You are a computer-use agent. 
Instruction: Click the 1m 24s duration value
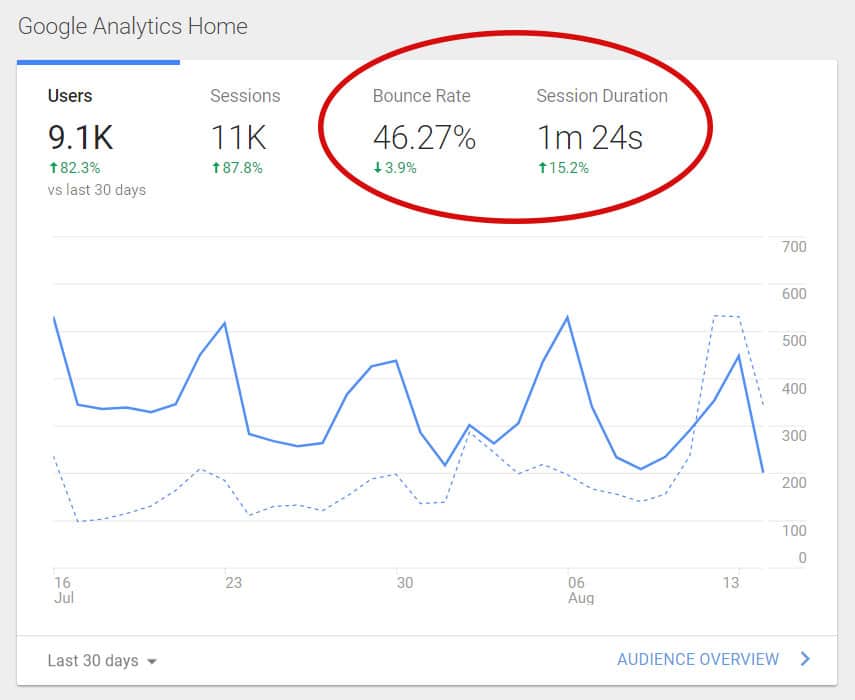pos(590,137)
